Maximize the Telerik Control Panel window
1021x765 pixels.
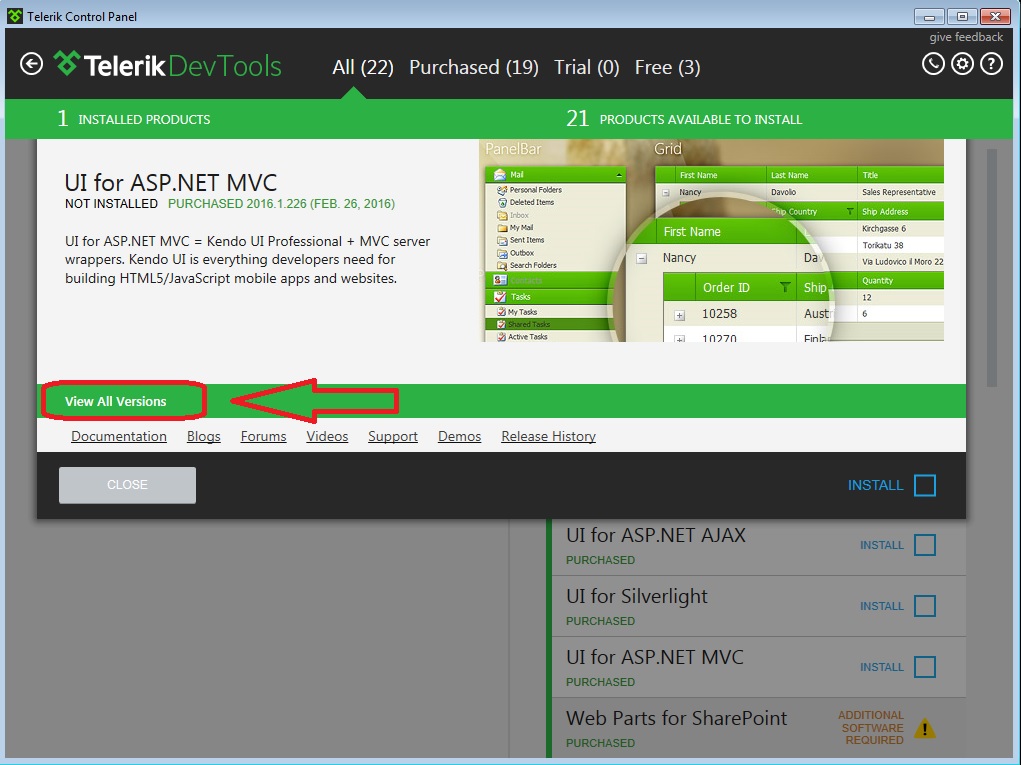tap(962, 16)
